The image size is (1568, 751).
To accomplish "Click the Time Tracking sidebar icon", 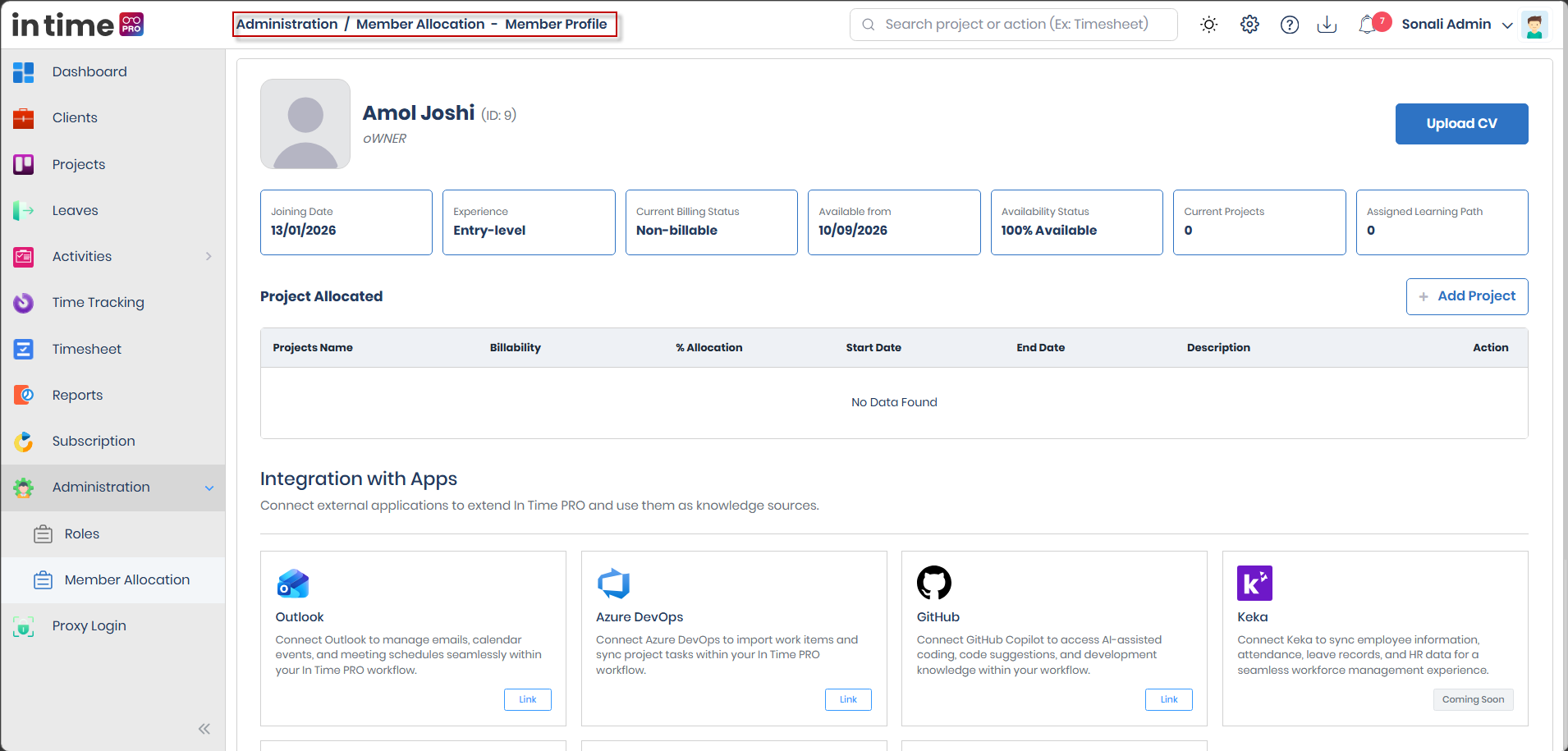I will (24, 303).
